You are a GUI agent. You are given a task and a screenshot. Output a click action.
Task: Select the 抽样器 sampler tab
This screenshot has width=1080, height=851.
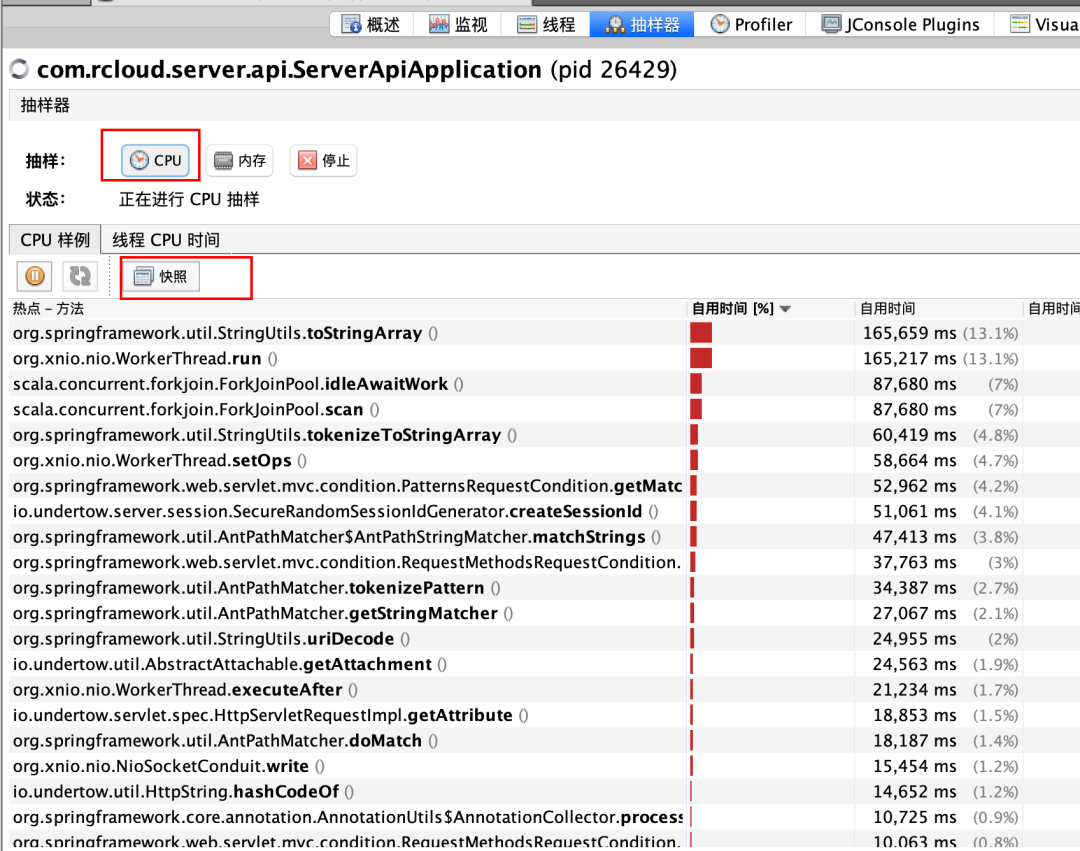(x=643, y=24)
